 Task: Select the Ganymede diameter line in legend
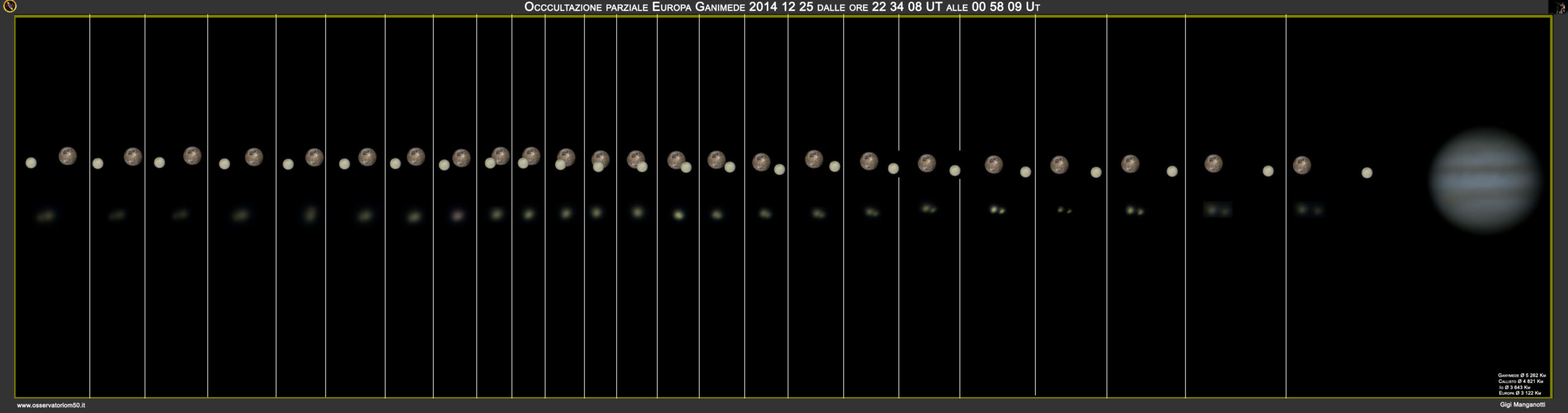[x=1521, y=375]
